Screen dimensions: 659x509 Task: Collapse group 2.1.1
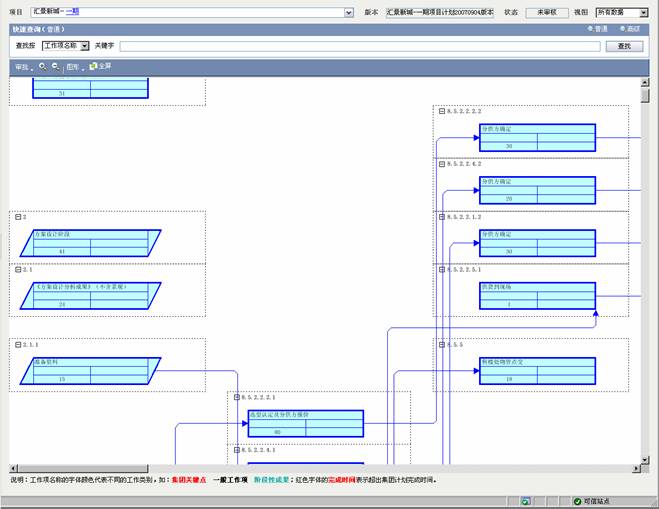(x=17, y=344)
